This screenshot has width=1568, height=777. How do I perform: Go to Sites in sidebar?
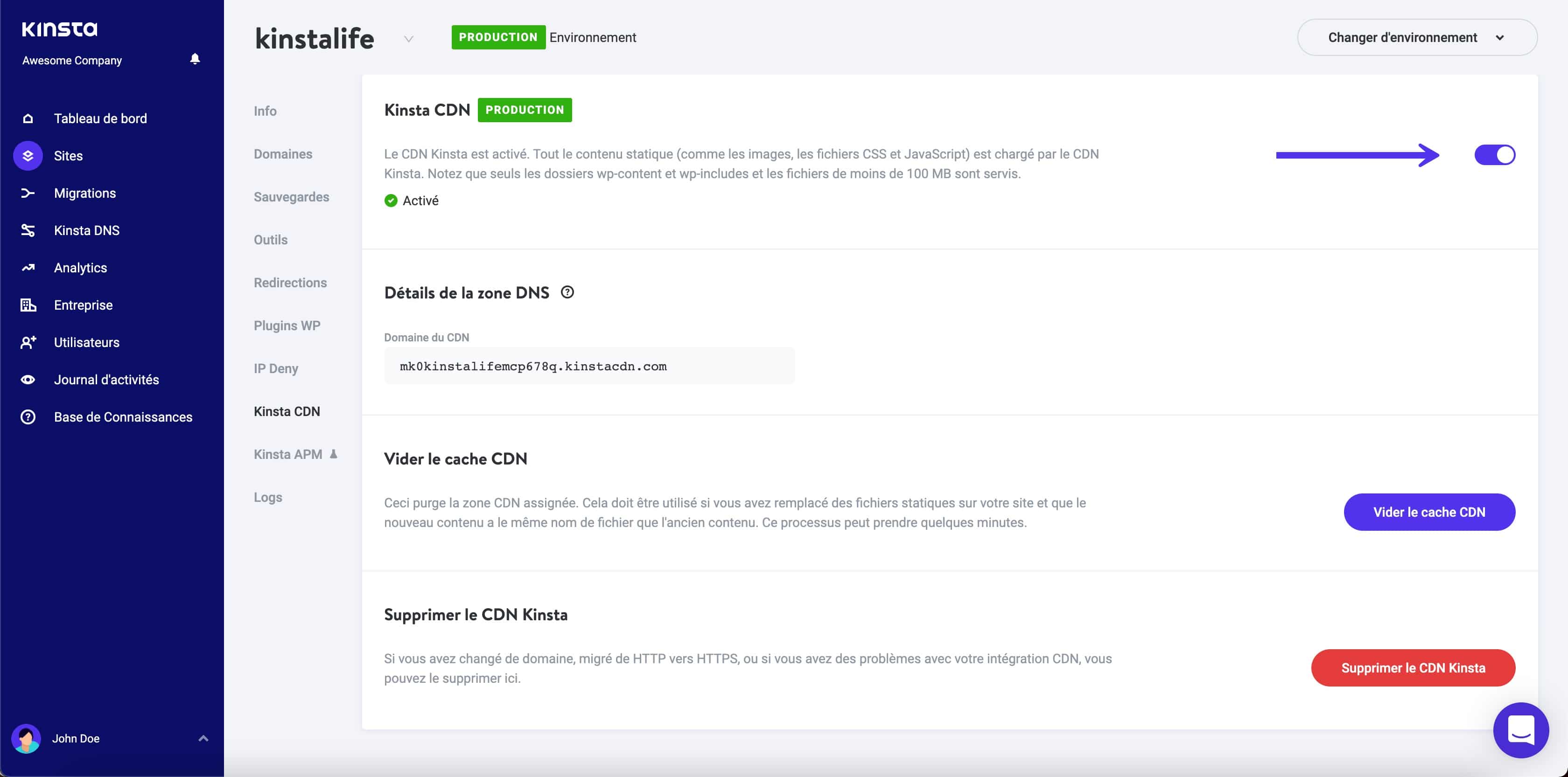point(68,156)
